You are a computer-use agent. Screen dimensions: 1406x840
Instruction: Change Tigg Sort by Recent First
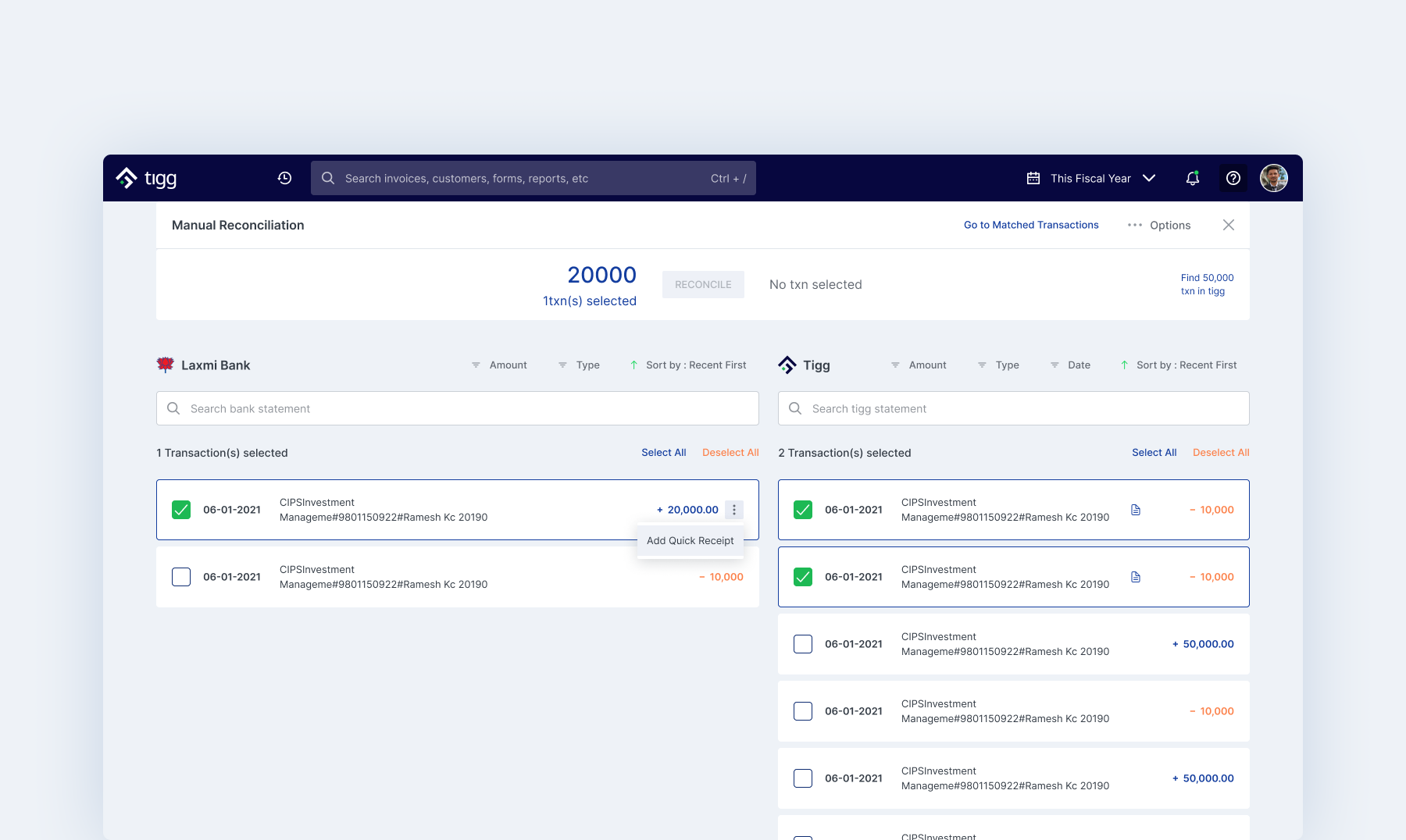point(1179,365)
